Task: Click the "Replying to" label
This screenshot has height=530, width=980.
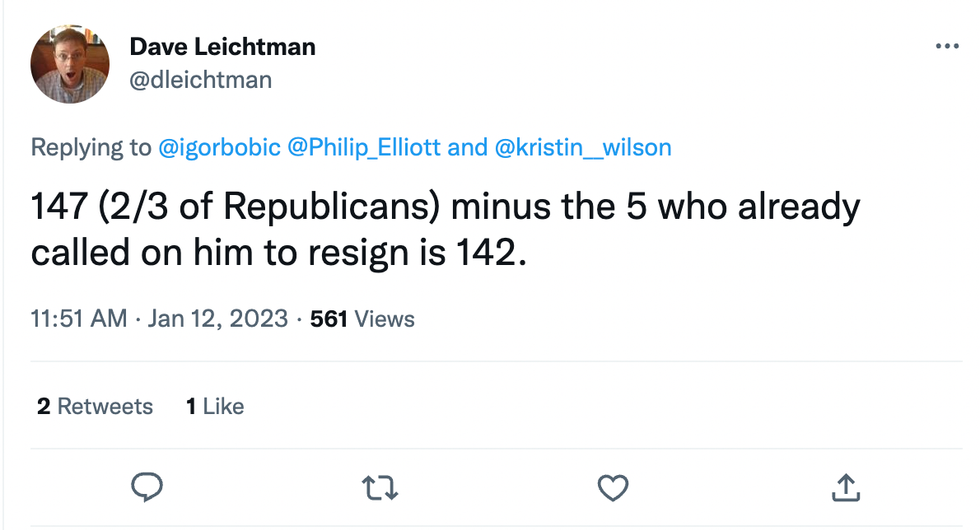Action: (x=91, y=148)
